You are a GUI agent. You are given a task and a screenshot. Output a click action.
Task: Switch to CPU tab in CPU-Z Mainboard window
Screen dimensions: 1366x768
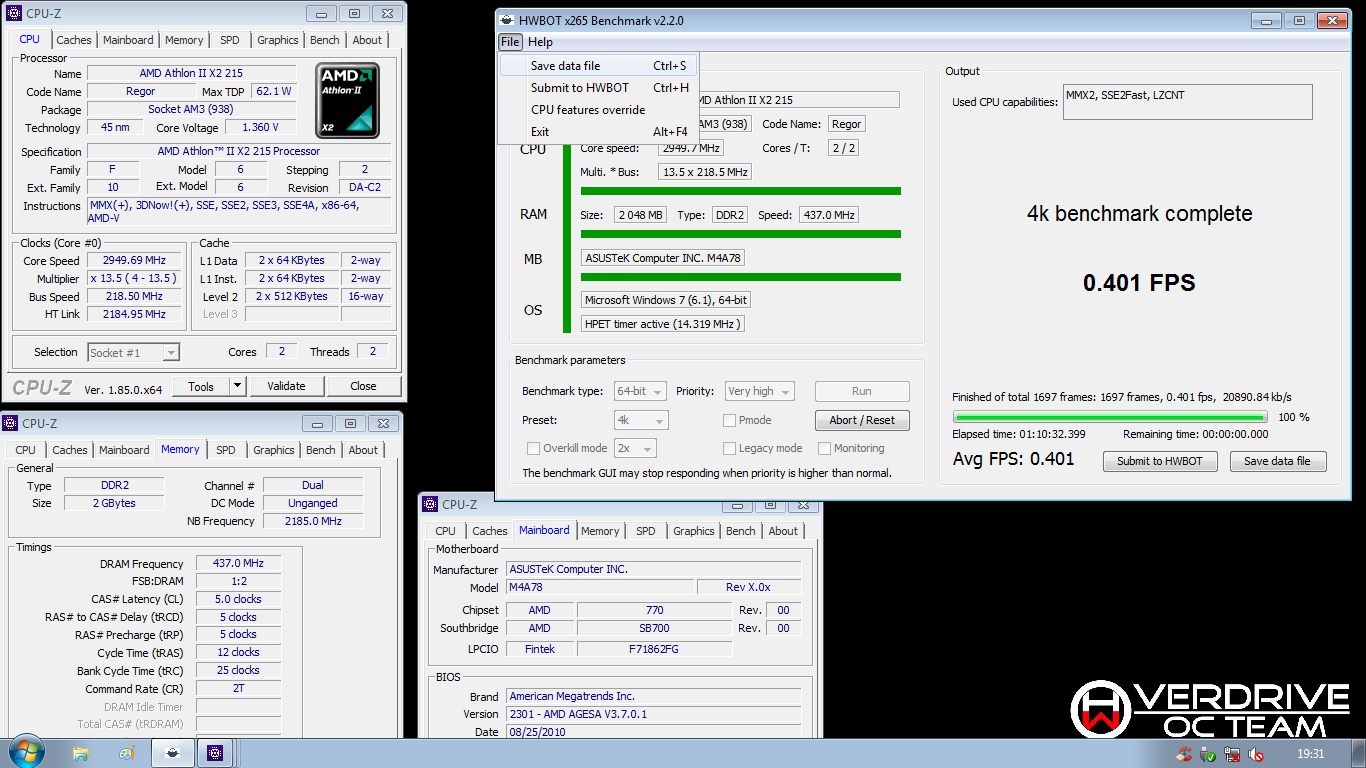(x=445, y=531)
